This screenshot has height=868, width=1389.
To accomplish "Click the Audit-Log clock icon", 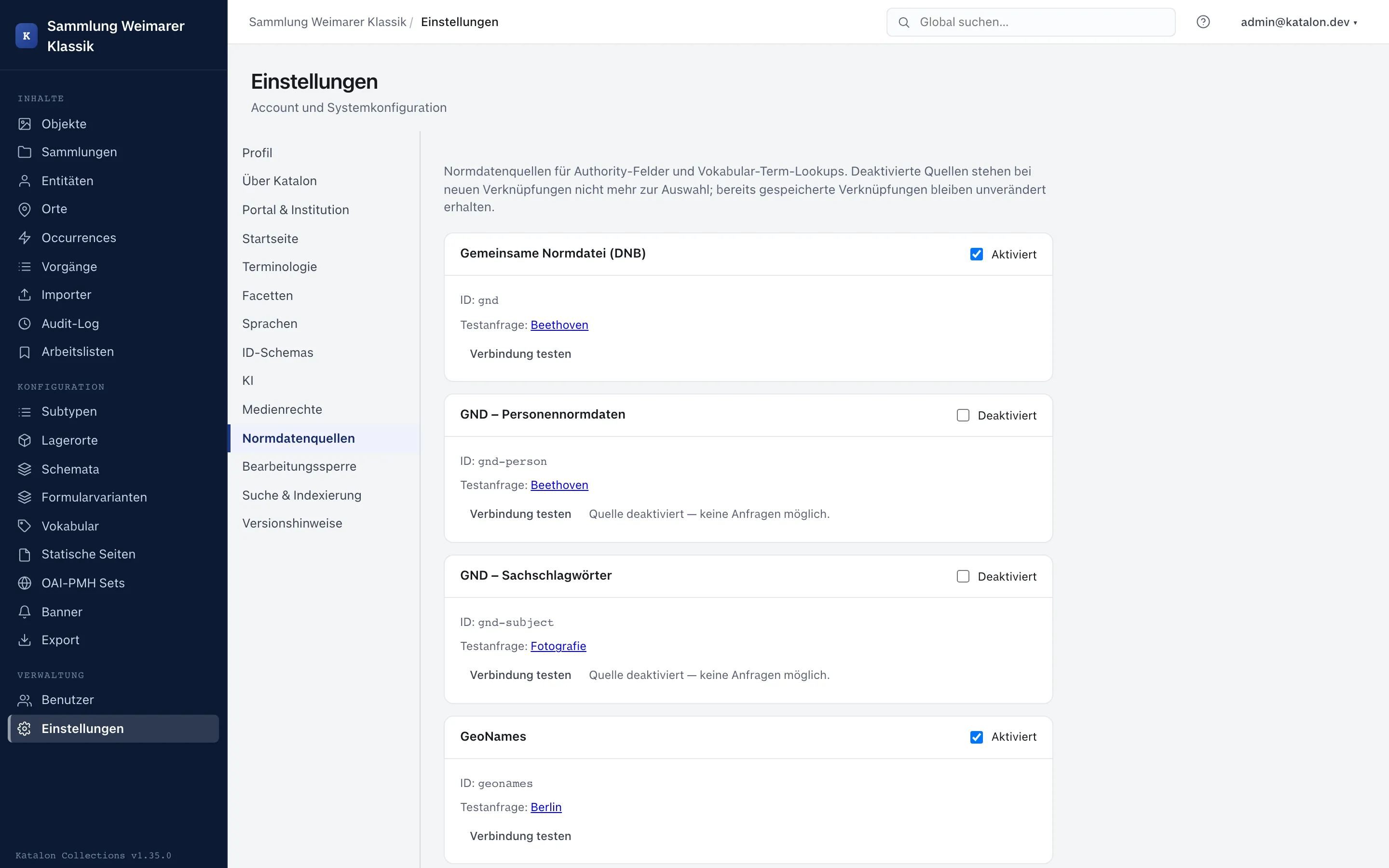I will point(25,324).
